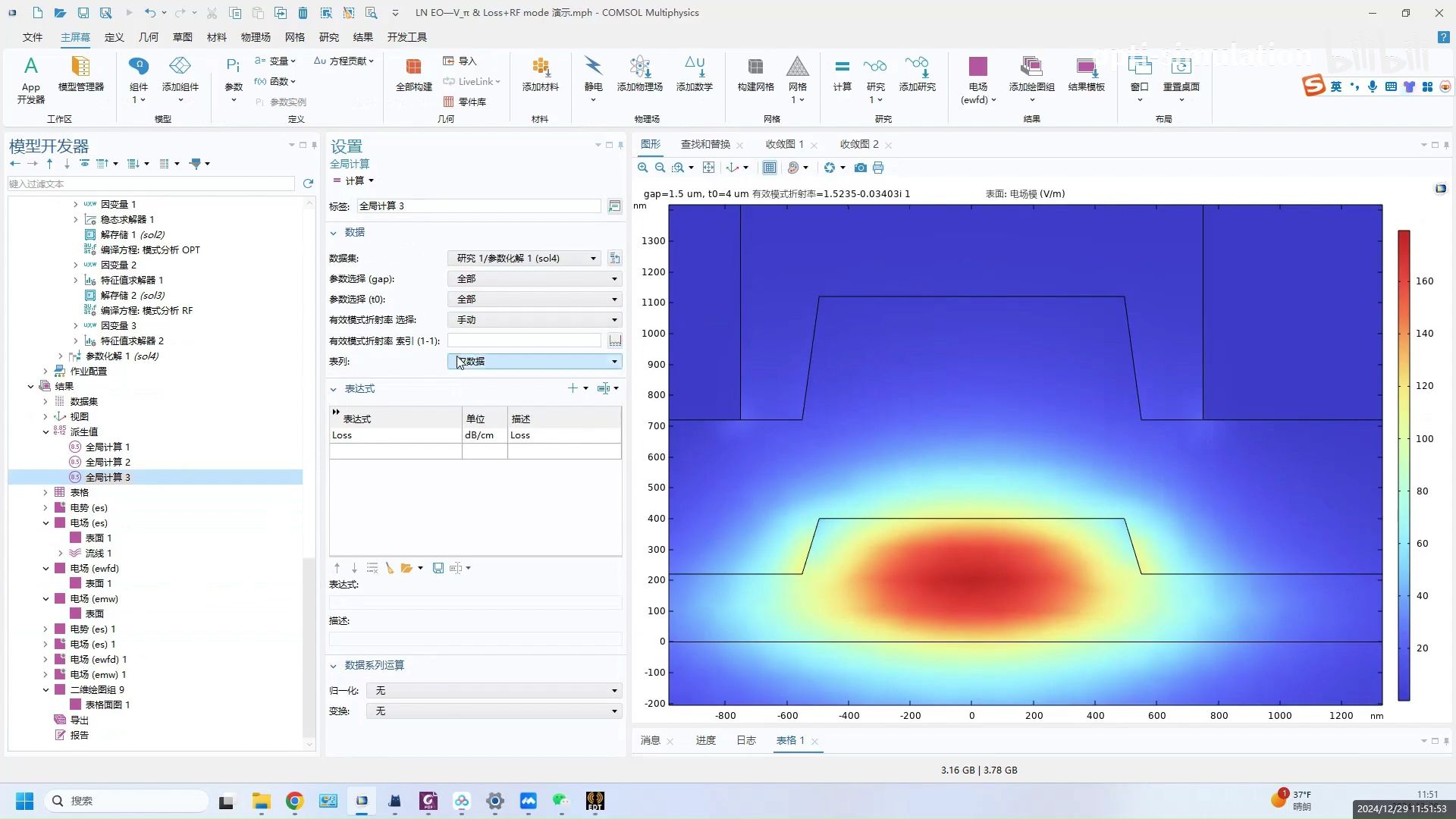
Task: Click the Evaluate button in Settings
Action: click(349, 180)
